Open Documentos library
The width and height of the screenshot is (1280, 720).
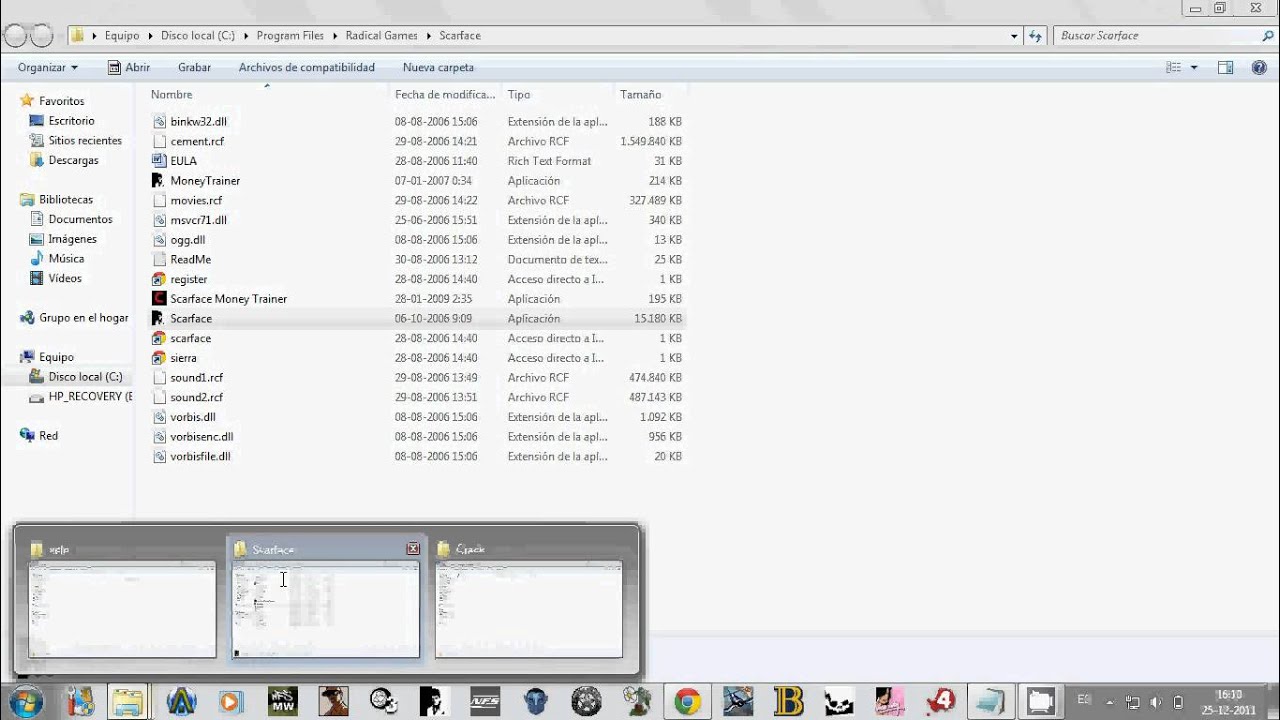point(80,219)
